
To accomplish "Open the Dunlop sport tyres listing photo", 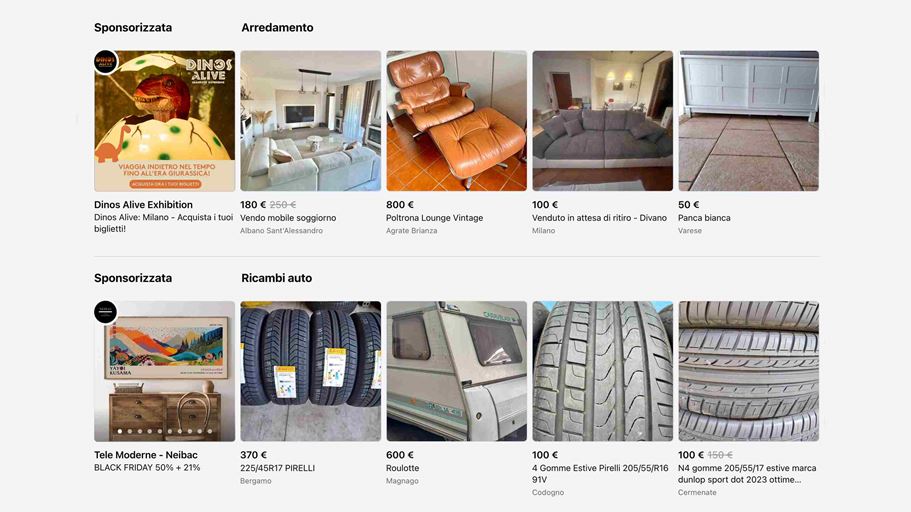I will (748, 371).
